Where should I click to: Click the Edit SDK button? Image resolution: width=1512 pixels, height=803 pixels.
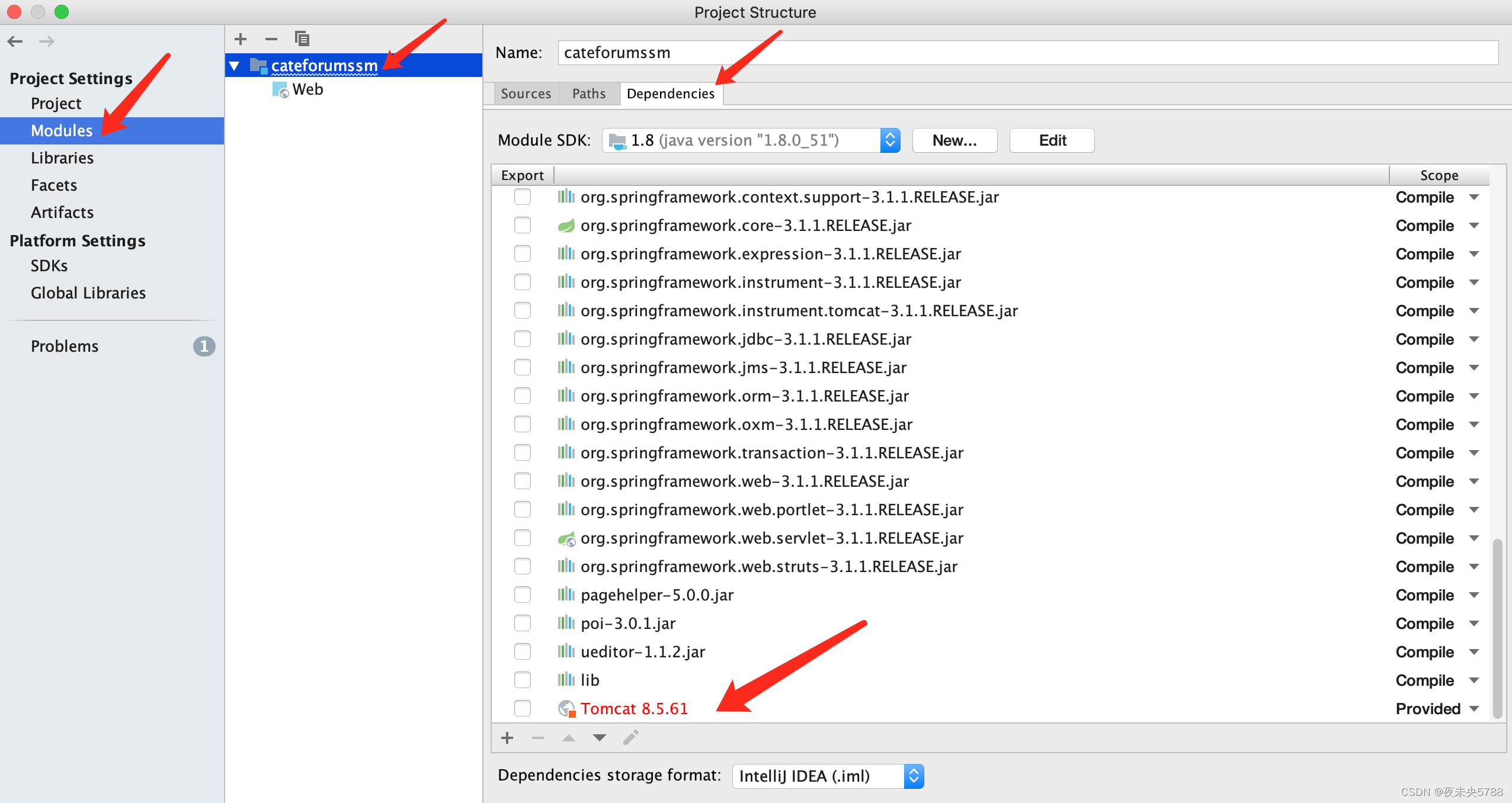pos(1052,140)
